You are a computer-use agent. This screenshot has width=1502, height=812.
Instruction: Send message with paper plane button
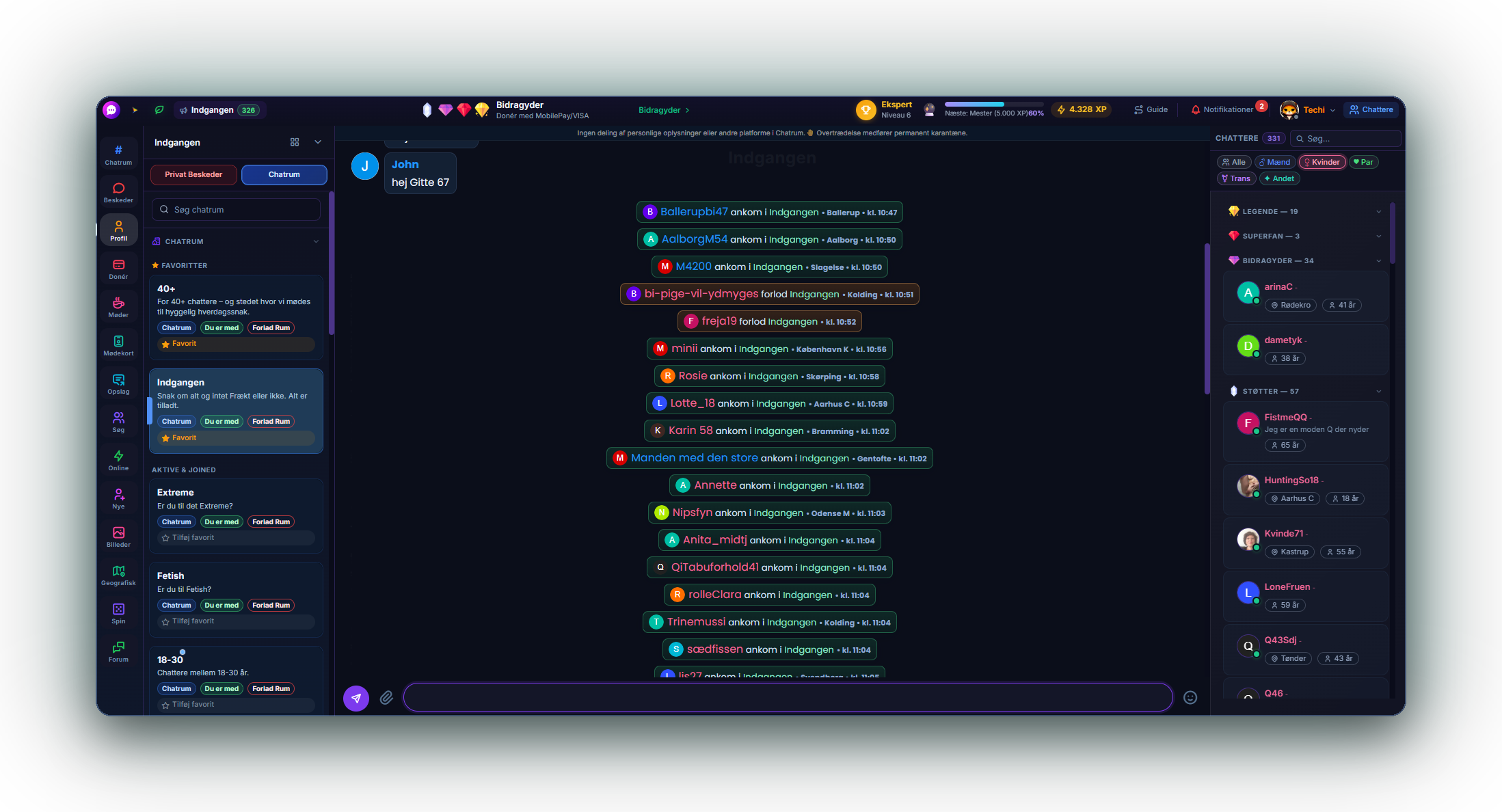[356, 698]
